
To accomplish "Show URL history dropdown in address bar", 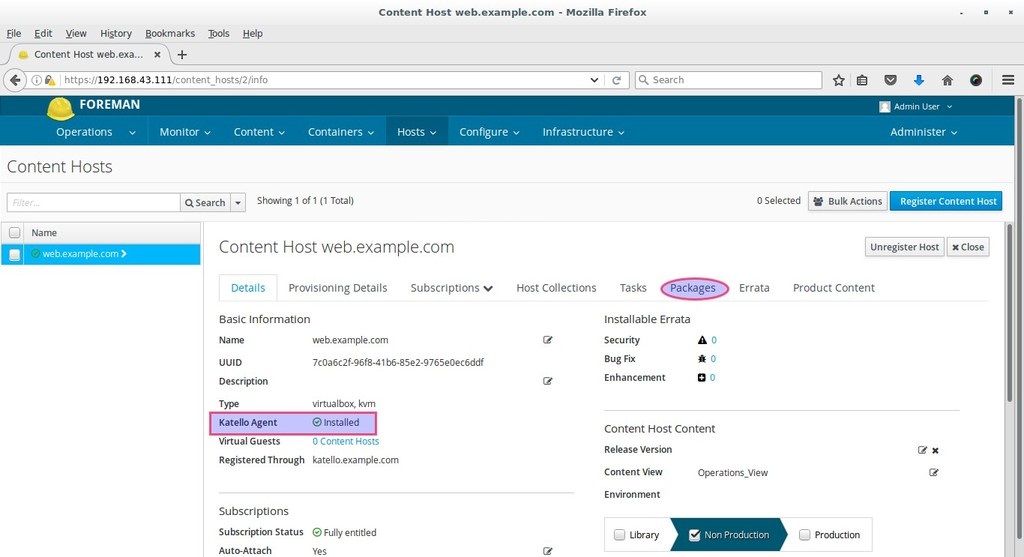I will pyautogui.click(x=594, y=80).
